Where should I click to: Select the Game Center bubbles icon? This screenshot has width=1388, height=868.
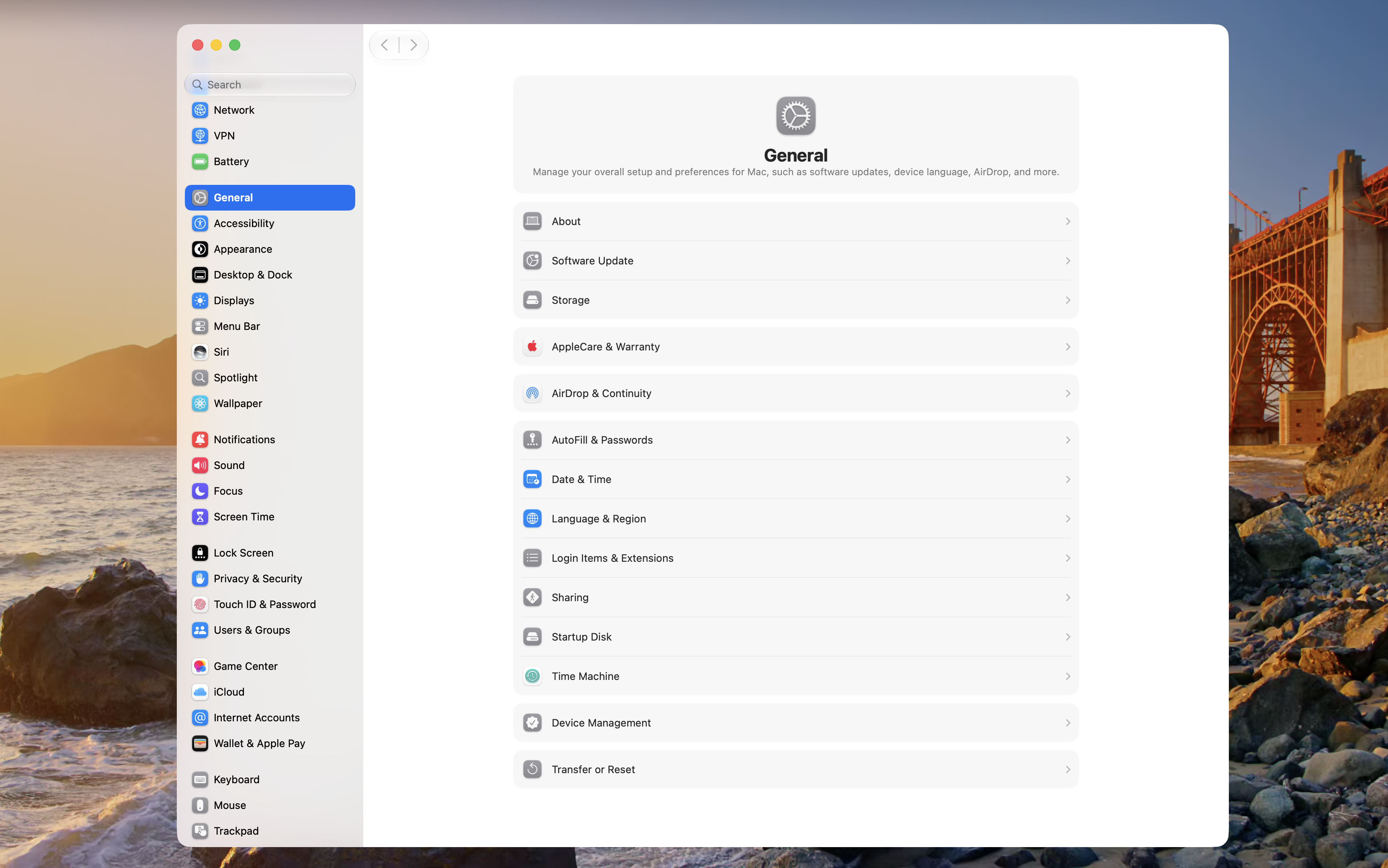(200, 667)
